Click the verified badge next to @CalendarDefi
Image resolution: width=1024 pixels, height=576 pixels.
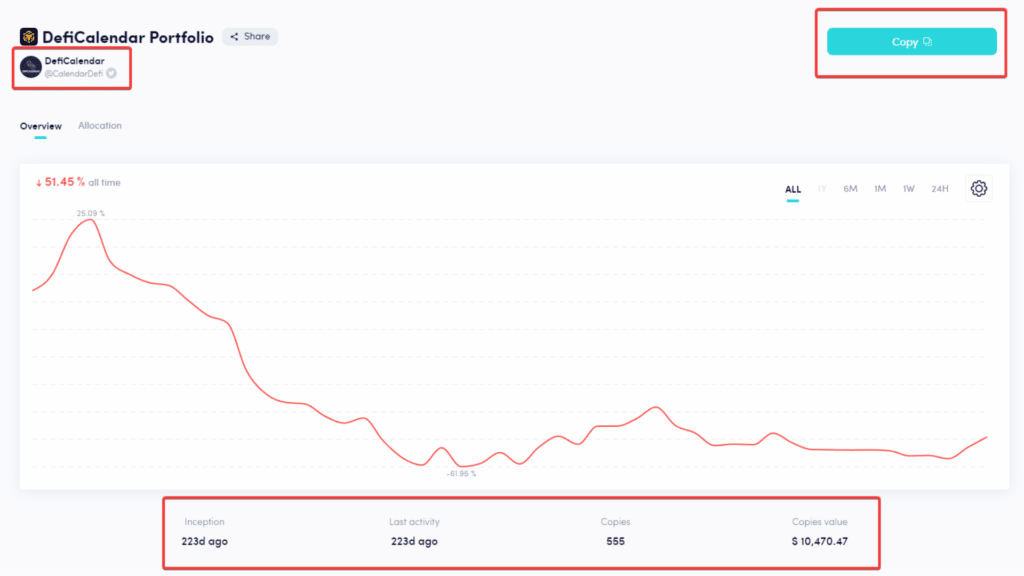(112, 73)
